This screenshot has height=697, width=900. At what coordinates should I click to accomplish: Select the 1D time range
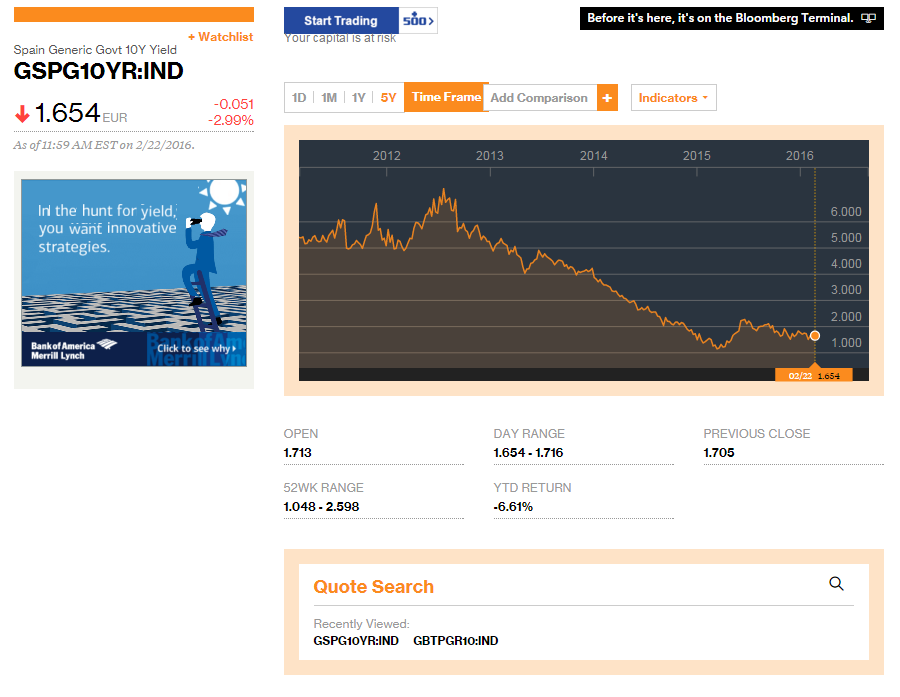299,98
